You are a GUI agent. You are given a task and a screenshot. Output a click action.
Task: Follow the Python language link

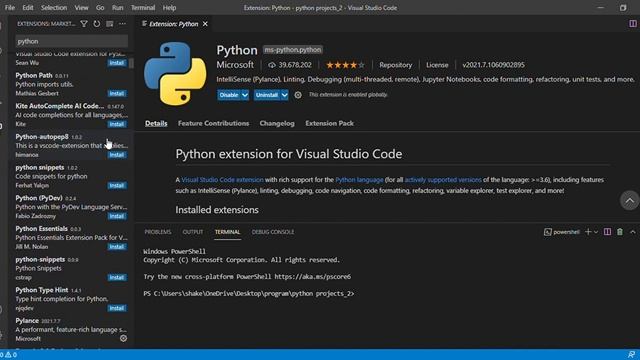[x=359, y=180]
